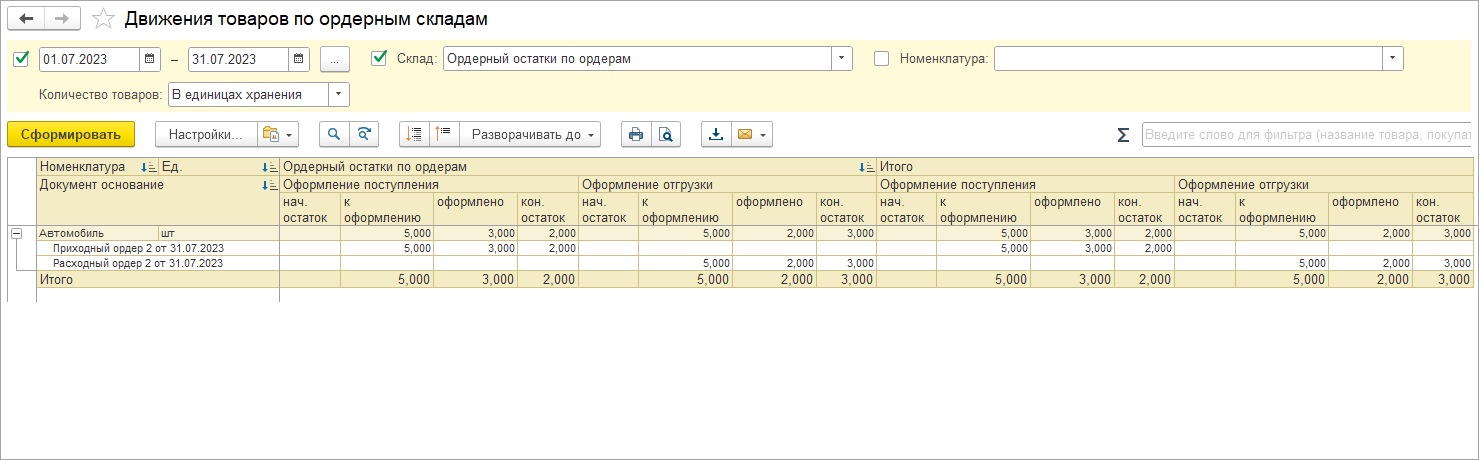This screenshot has height=460, width=1479.
Task: Go back with the left arrow button
Action: click(25, 19)
